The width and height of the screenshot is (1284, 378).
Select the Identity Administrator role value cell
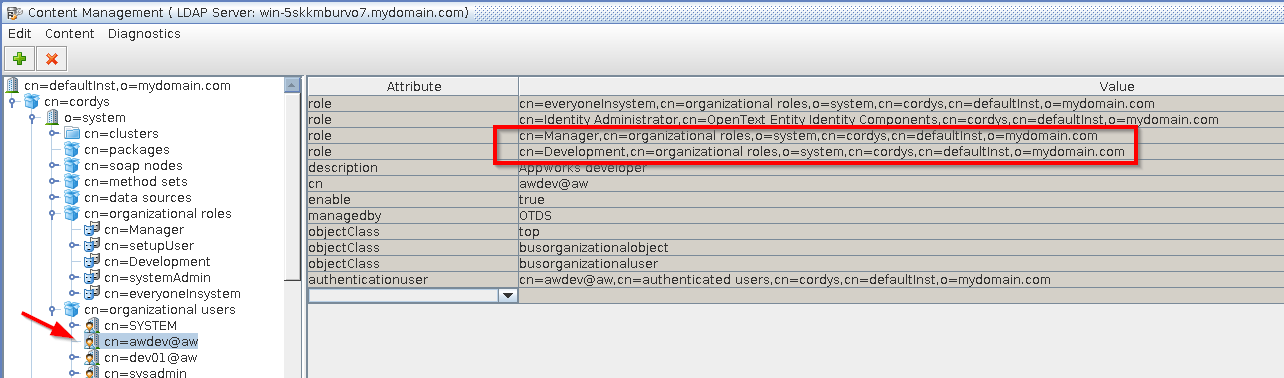[x=901, y=120]
